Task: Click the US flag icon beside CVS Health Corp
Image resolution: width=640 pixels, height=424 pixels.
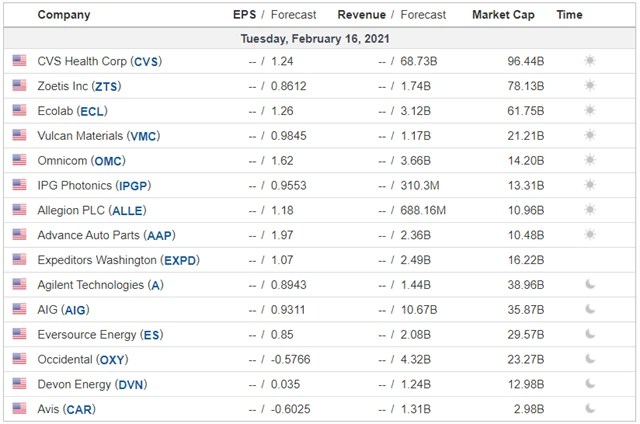Action: pos(19,61)
